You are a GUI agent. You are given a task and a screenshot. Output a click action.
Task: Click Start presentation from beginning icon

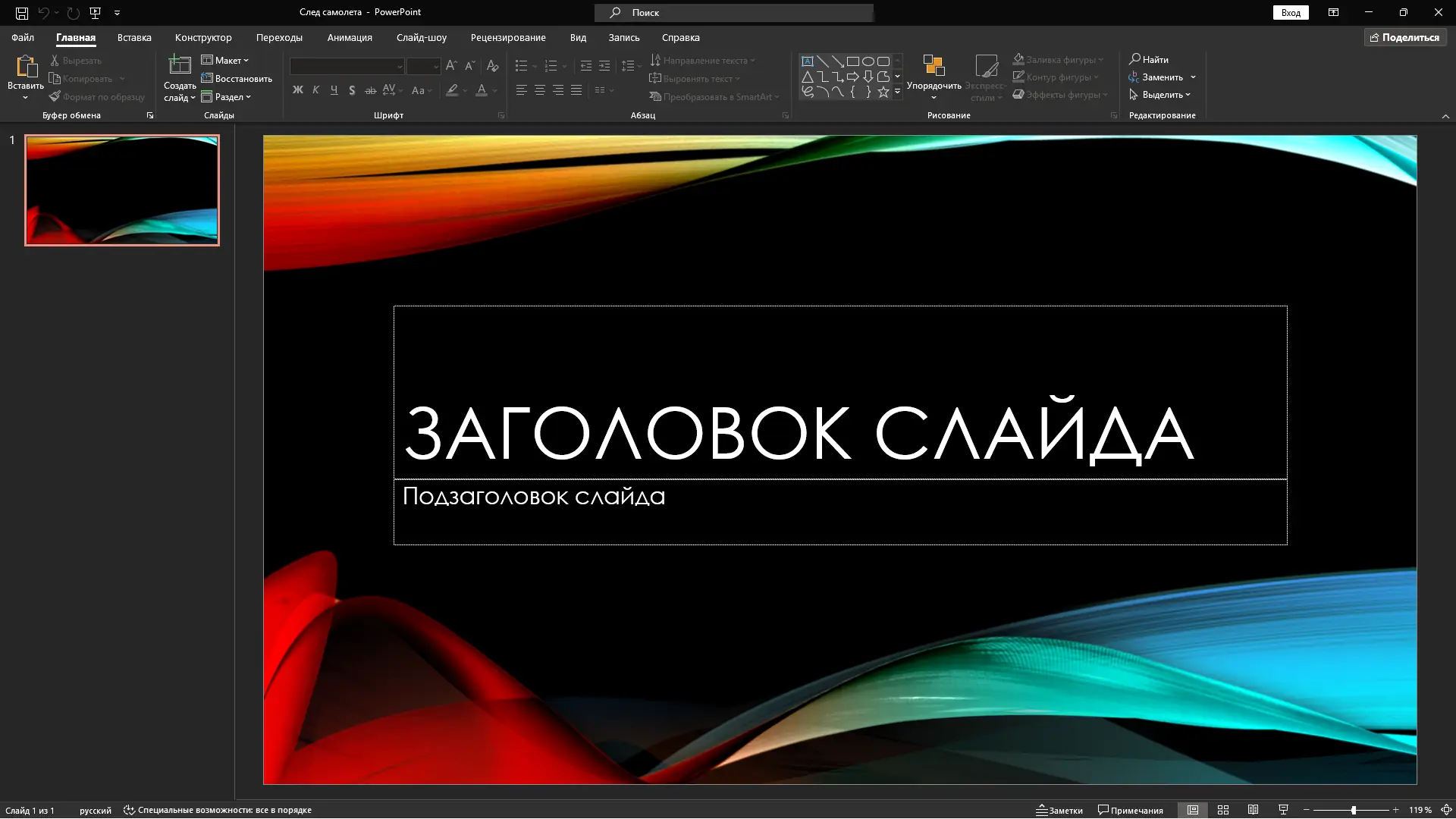click(x=95, y=13)
